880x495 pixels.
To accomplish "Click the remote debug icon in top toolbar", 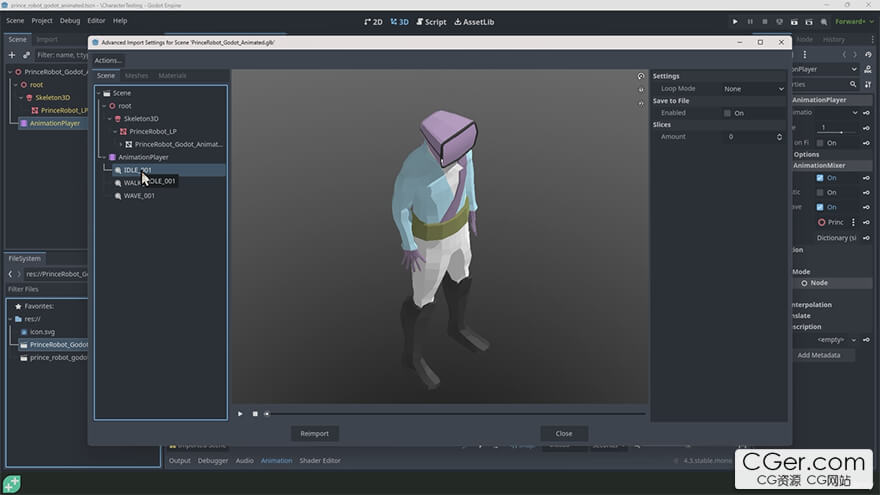I will point(779,22).
